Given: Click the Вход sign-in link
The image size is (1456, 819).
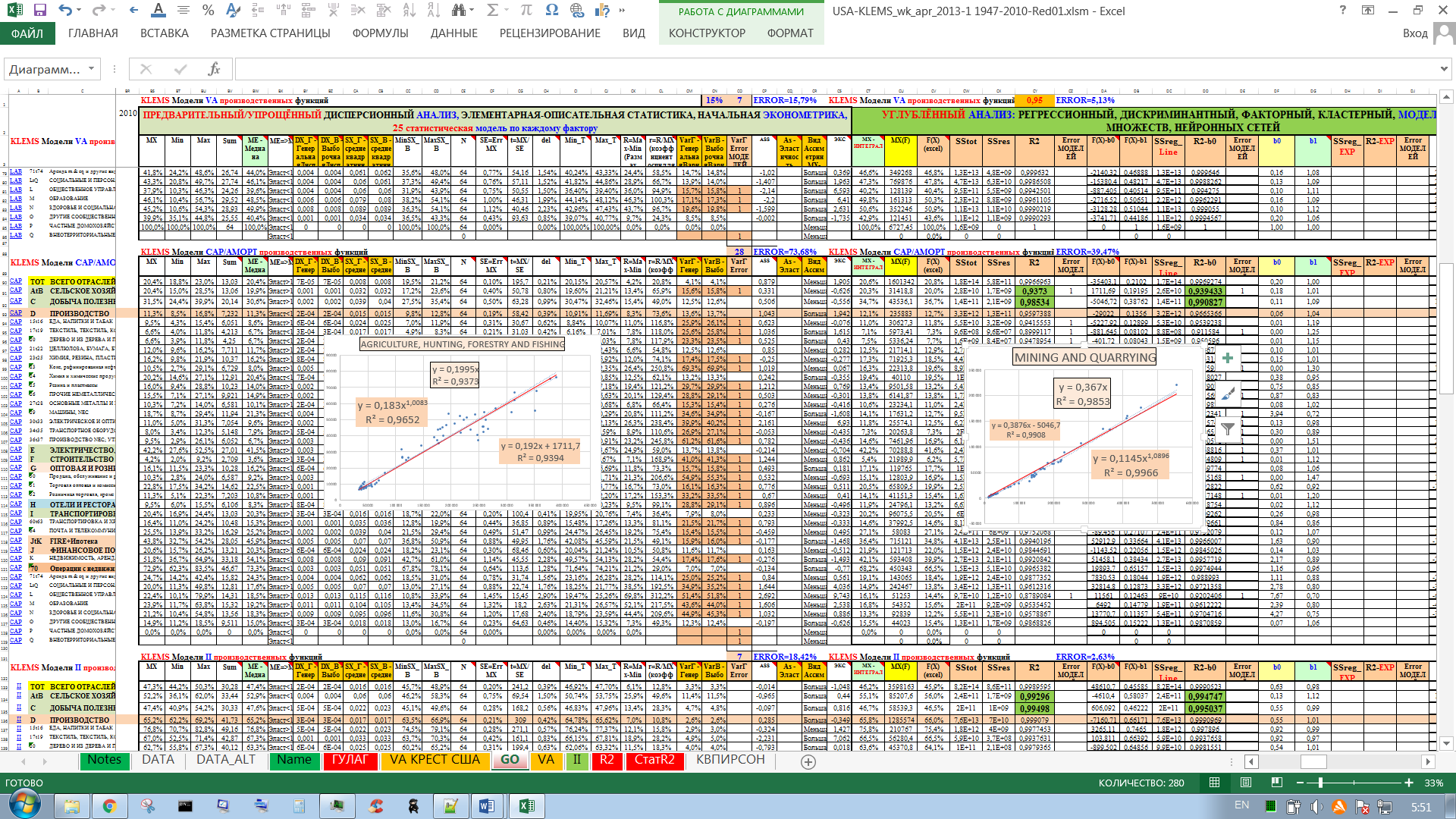Looking at the screenshot, I should tap(1414, 33).
